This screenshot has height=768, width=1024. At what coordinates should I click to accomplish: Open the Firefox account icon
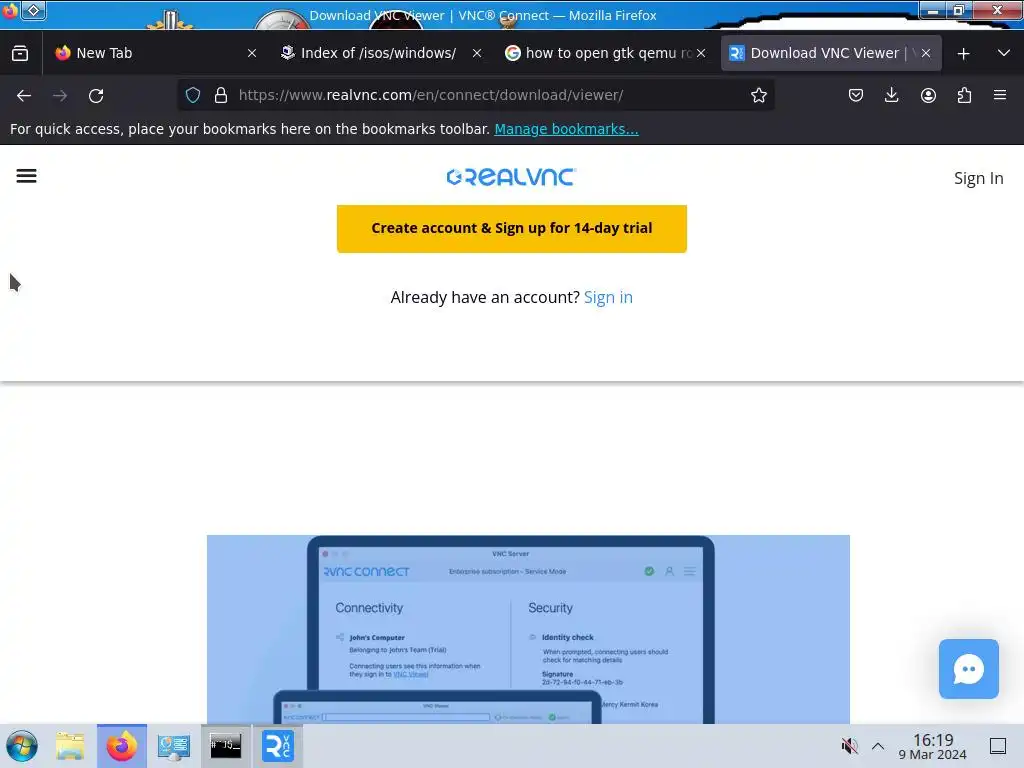pos(928,95)
